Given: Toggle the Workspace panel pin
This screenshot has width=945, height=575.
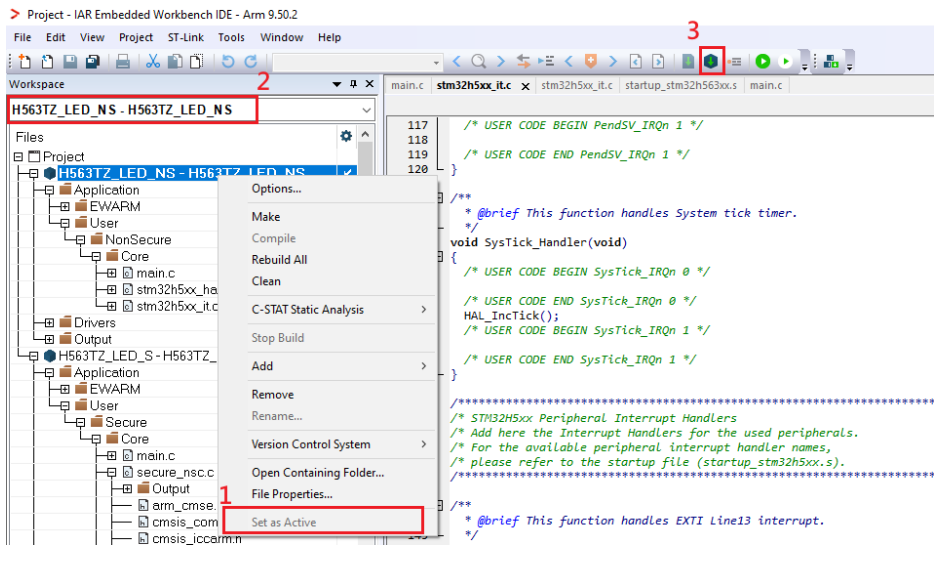Looking at the screenshot, I should coord(353,84).
